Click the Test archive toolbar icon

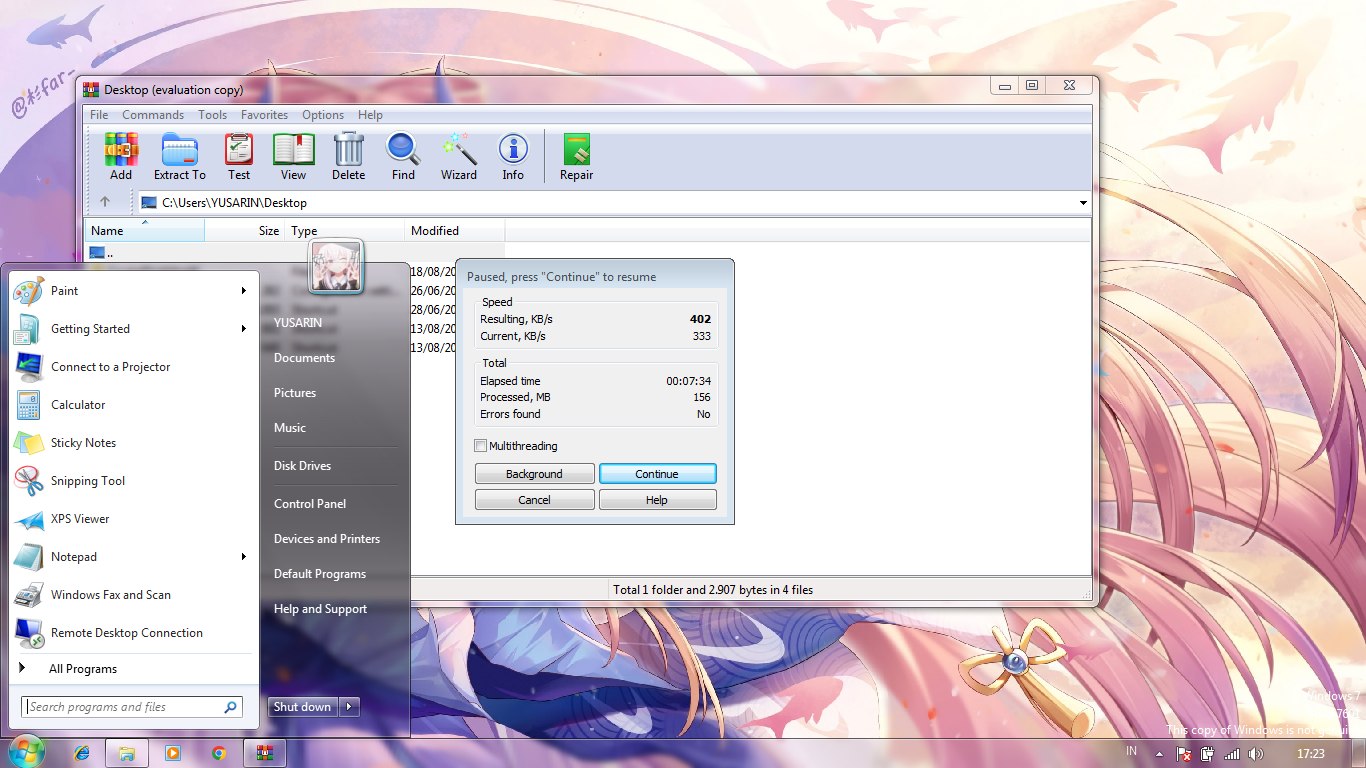[x=239, y=150]
